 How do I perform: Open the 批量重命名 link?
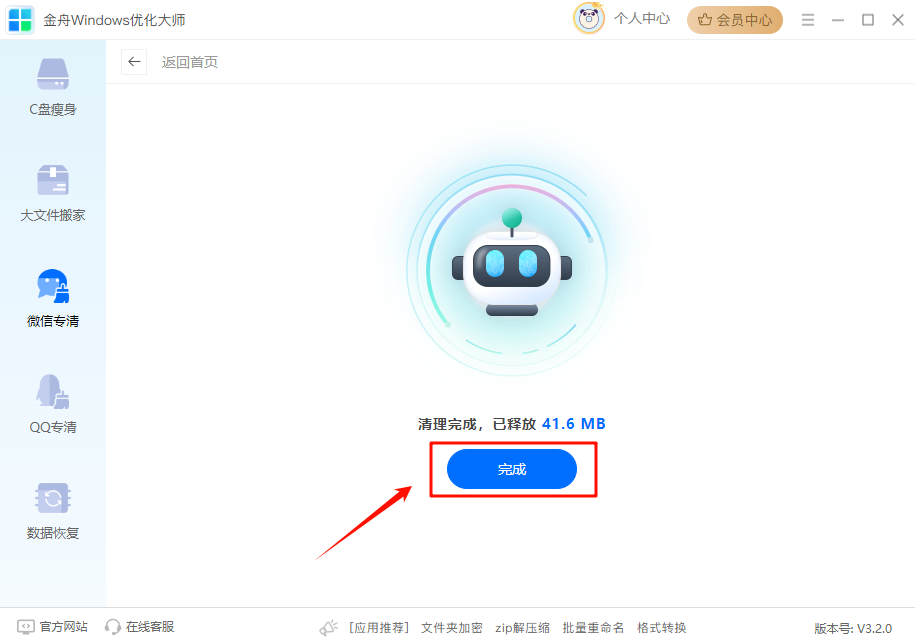593,628
